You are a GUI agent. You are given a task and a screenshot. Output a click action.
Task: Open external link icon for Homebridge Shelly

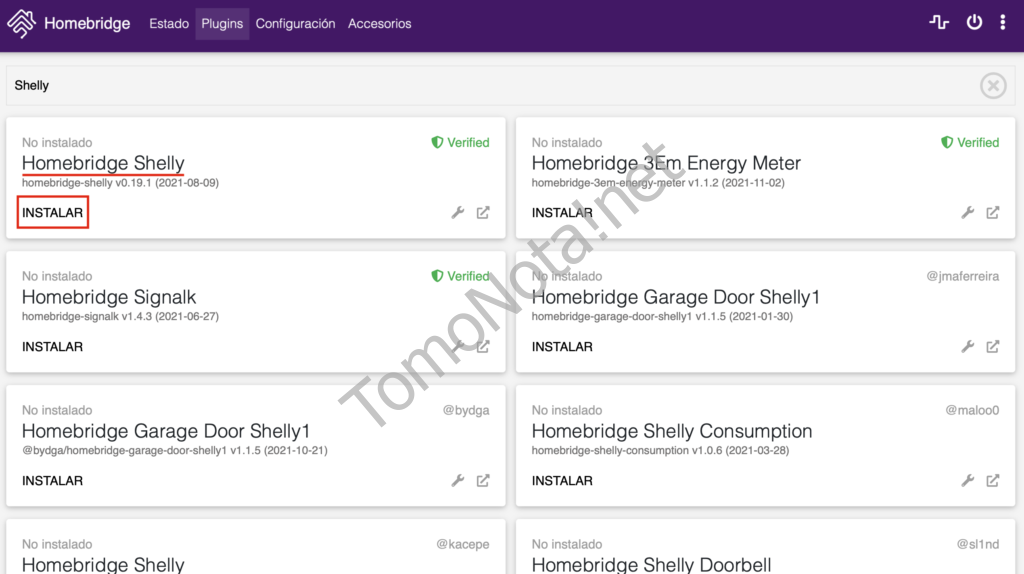pos(483,213)
